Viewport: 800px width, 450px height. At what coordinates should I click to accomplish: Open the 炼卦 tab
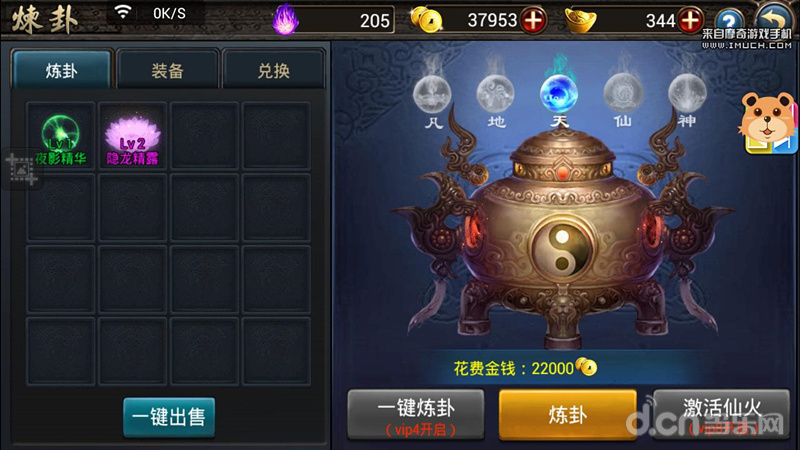point(61,70)
